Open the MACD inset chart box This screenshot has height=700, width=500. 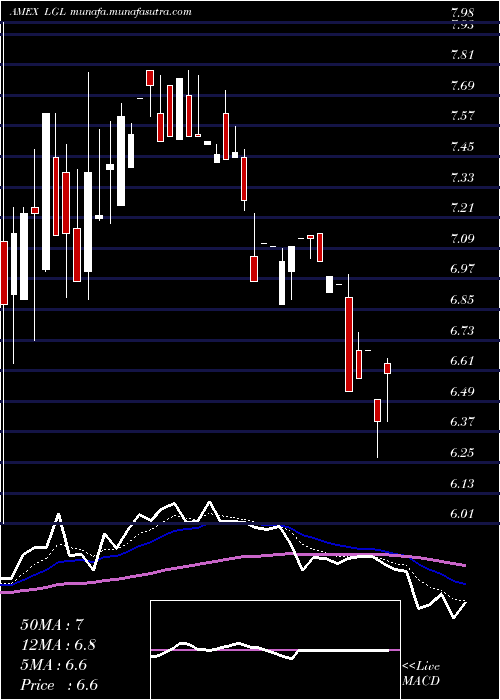[x=275, y=650]
